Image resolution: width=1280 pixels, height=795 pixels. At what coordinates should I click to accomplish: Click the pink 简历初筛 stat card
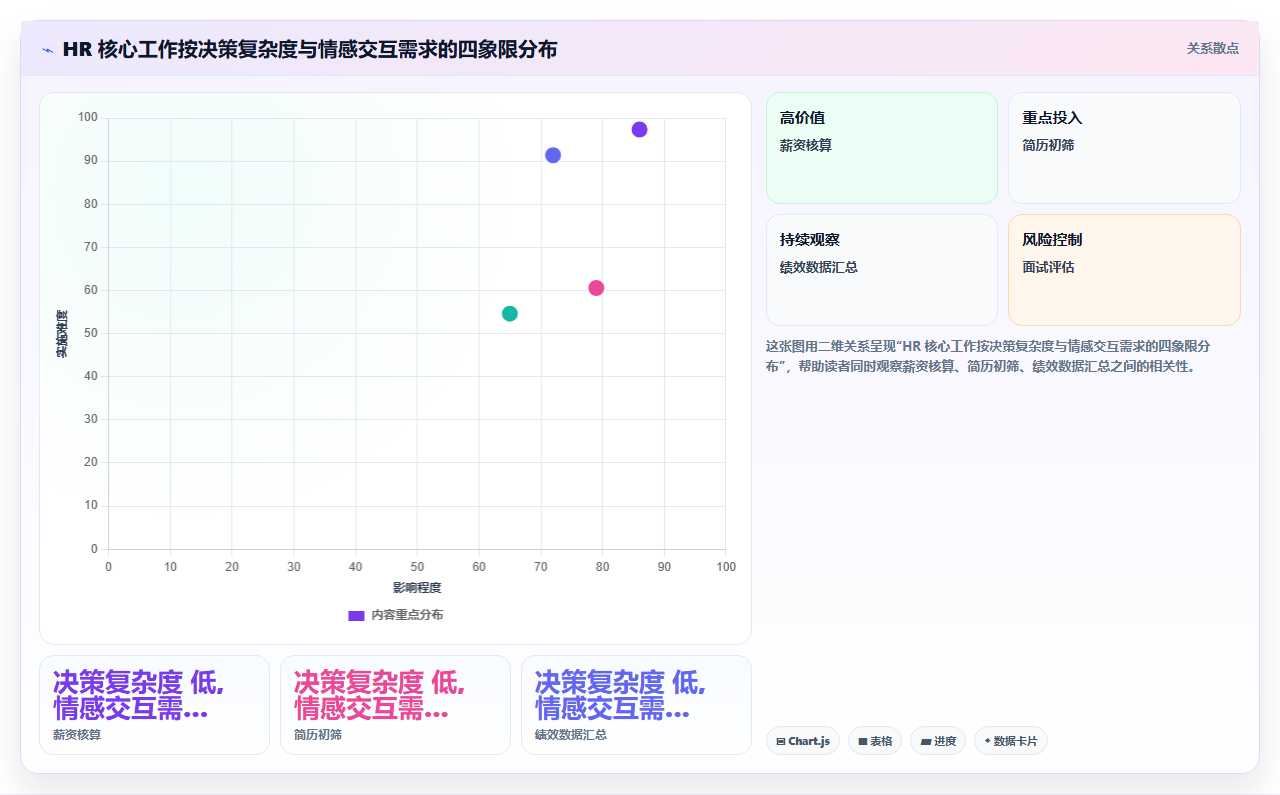point(395,705)
